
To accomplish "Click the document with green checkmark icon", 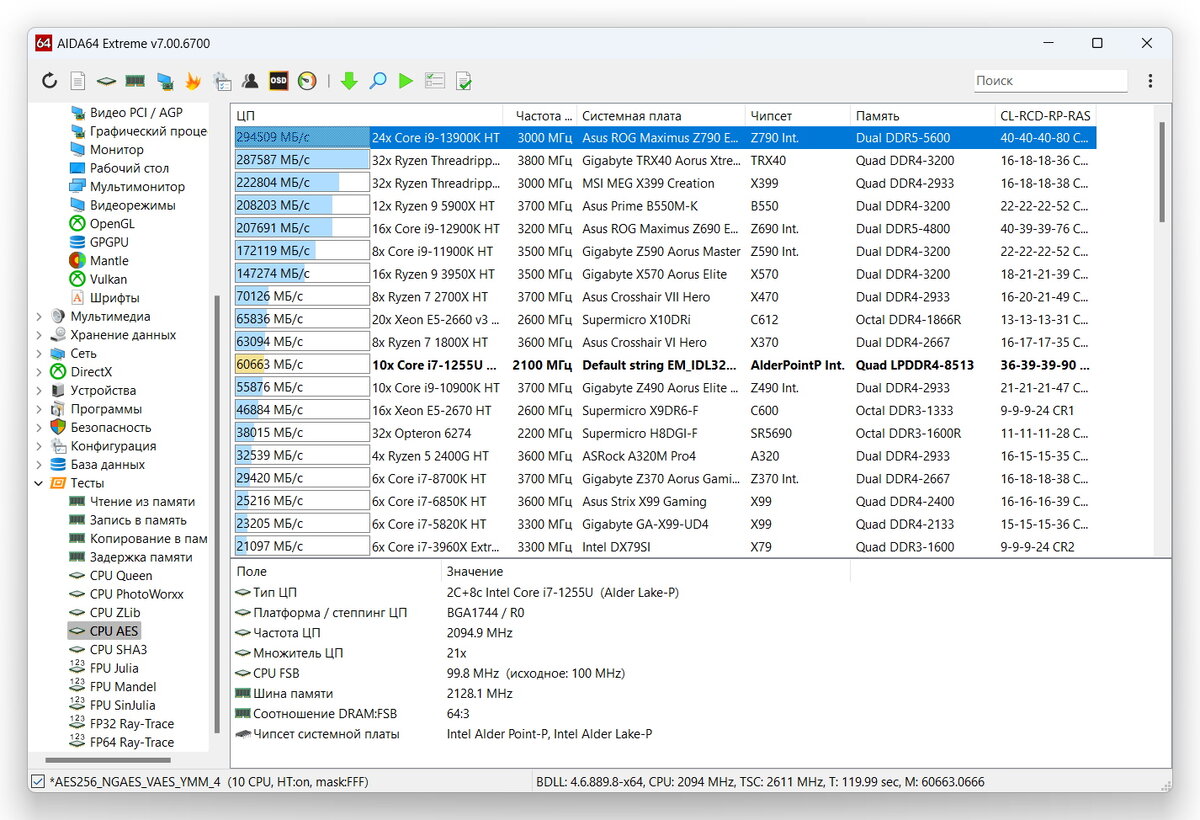I will click(464, 81).
